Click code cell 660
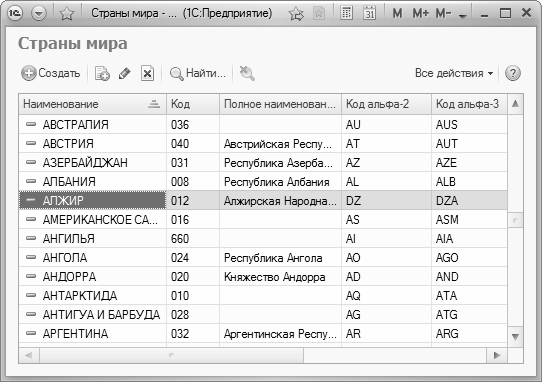 [193, 239]
